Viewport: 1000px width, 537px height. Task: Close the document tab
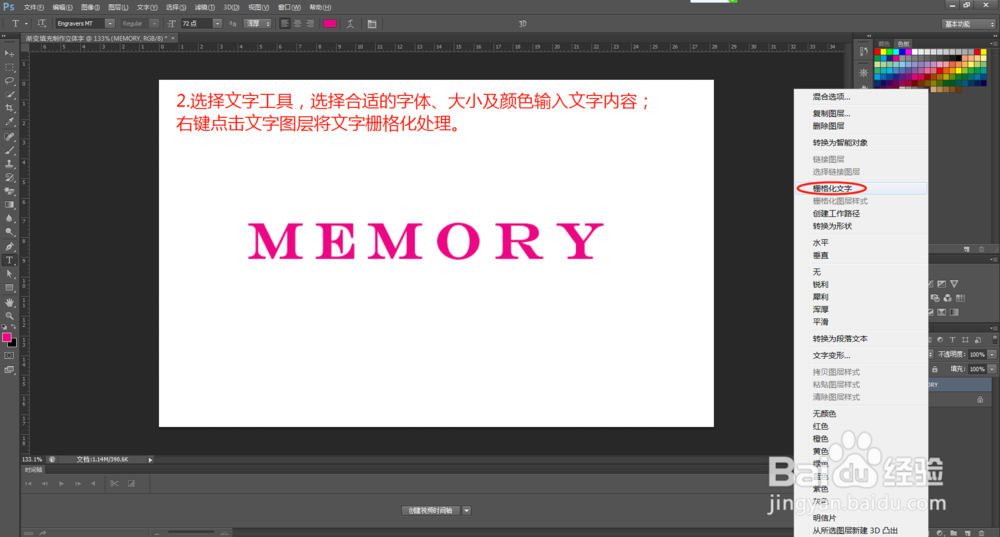pos(173,38)
